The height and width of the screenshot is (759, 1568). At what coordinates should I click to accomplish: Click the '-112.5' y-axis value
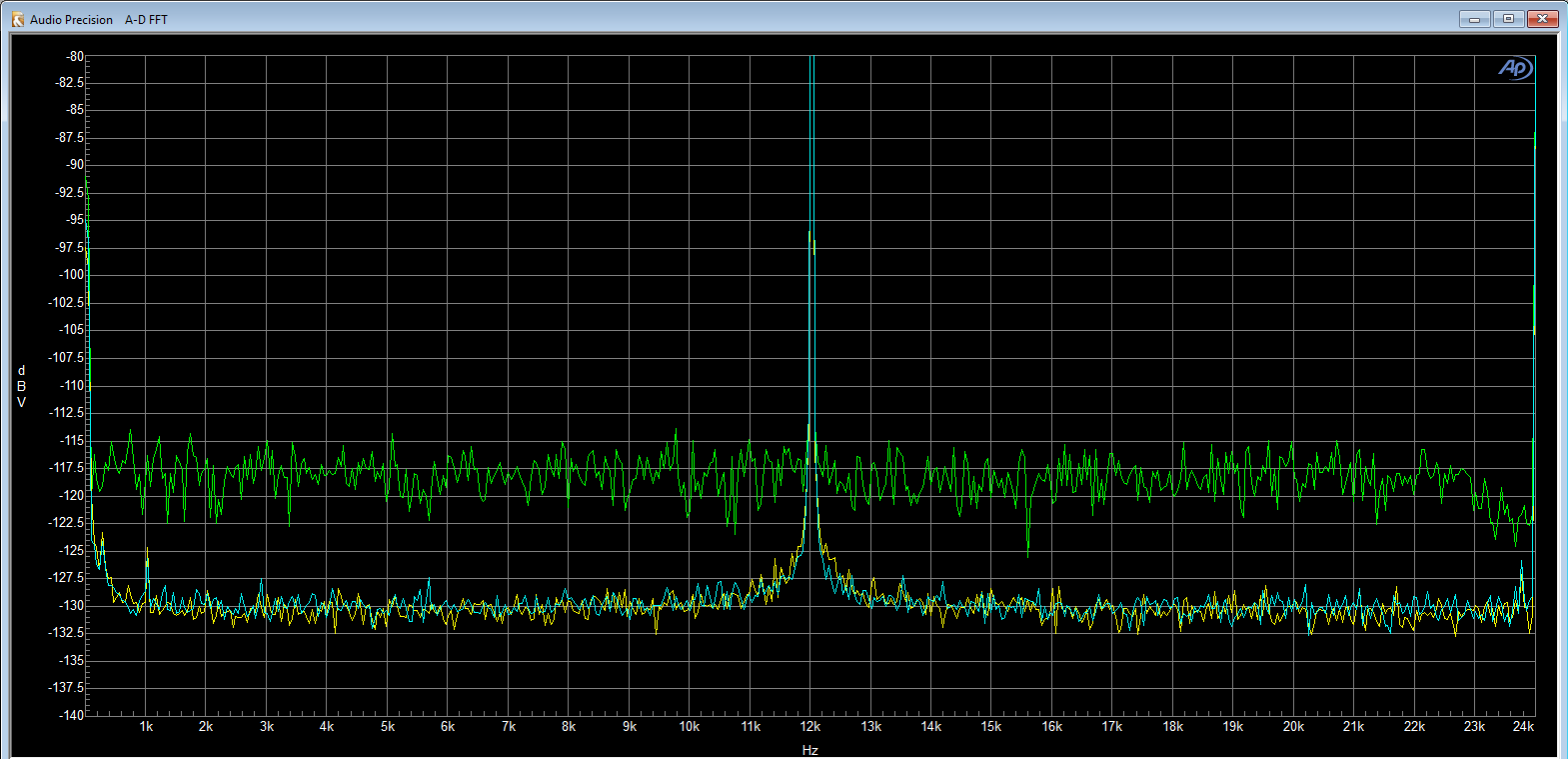tap(67, 412)
